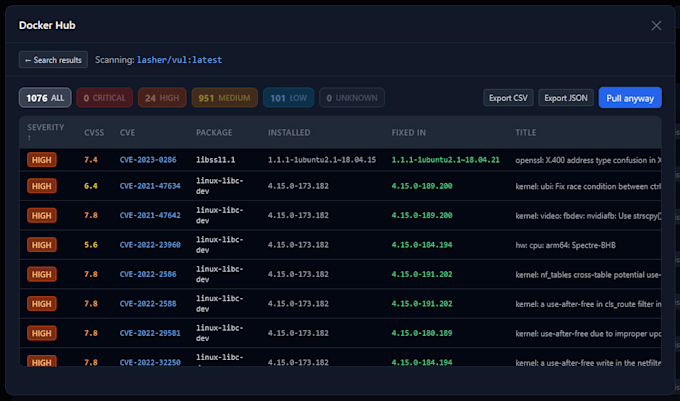The height and width of the screenshot is (401, 680).
Task: Click the CVSS score 6.4
Action: click(x=91, y=186)
